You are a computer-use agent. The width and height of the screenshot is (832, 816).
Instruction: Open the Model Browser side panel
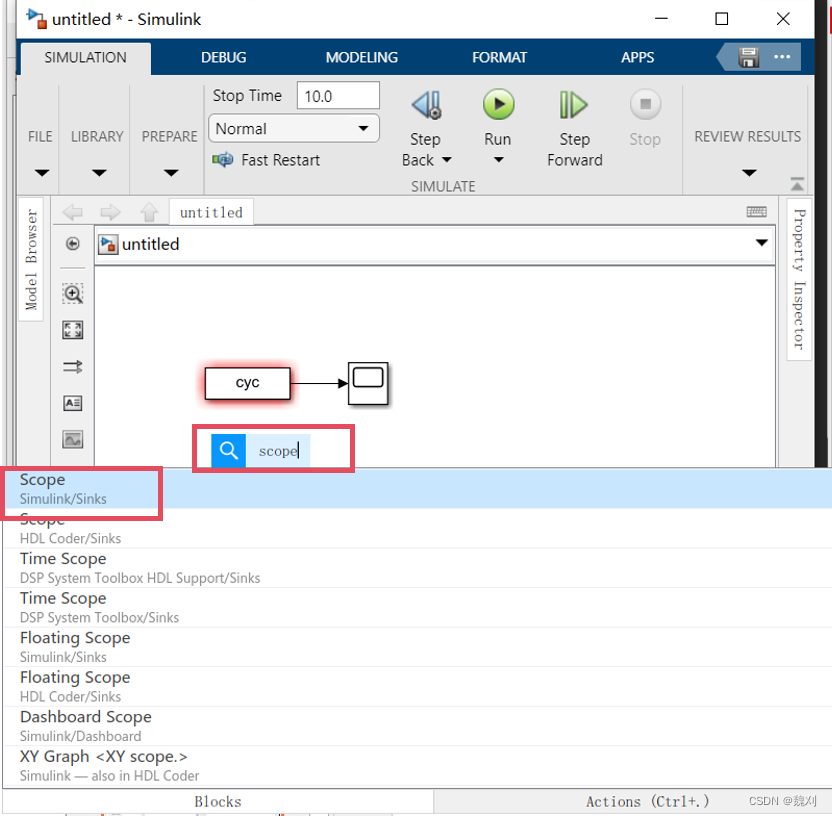(x=31, y=259)
